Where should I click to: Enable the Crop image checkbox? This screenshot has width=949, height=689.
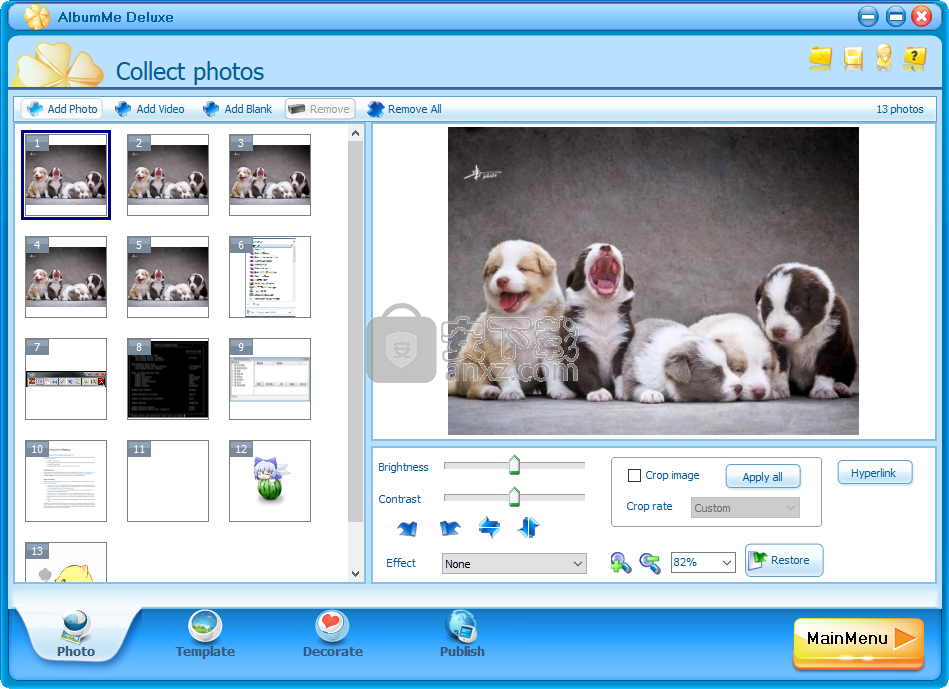click(x=634, y=475)
